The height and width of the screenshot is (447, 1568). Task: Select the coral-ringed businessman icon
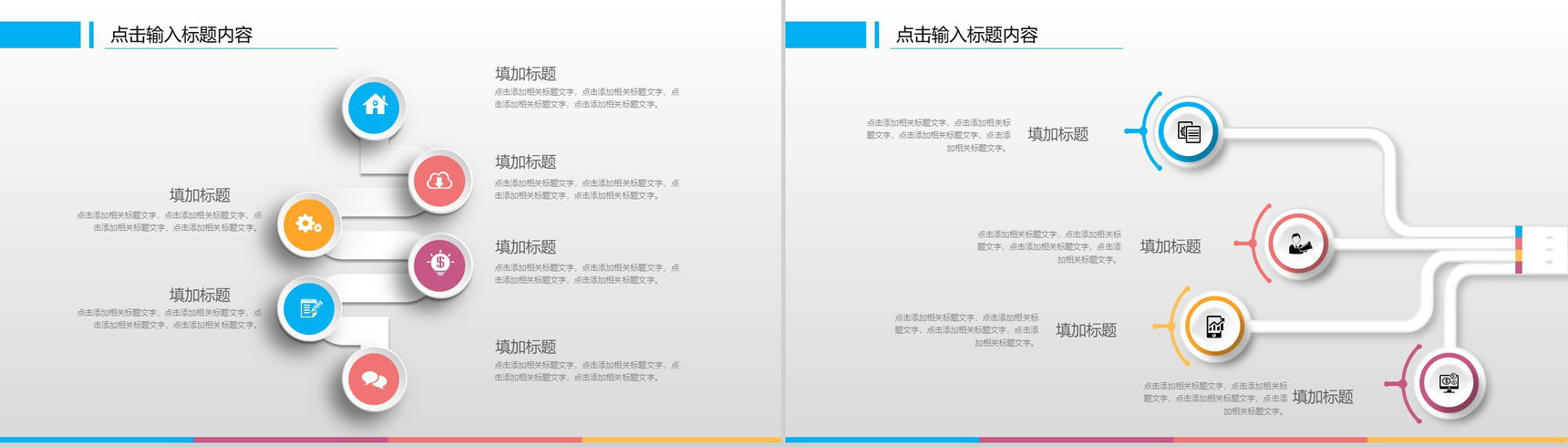1298,244
